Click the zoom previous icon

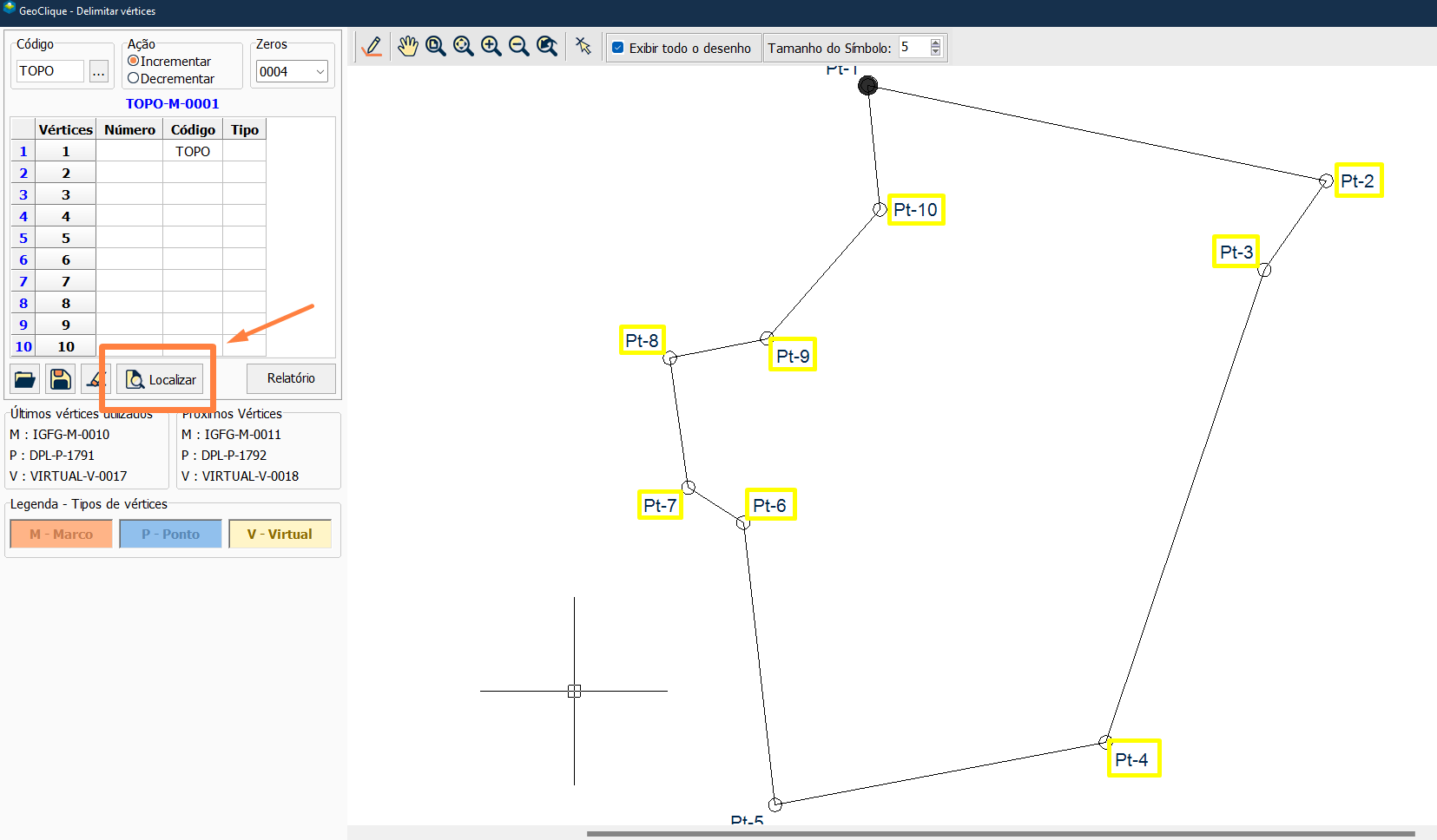coord(547,47)
